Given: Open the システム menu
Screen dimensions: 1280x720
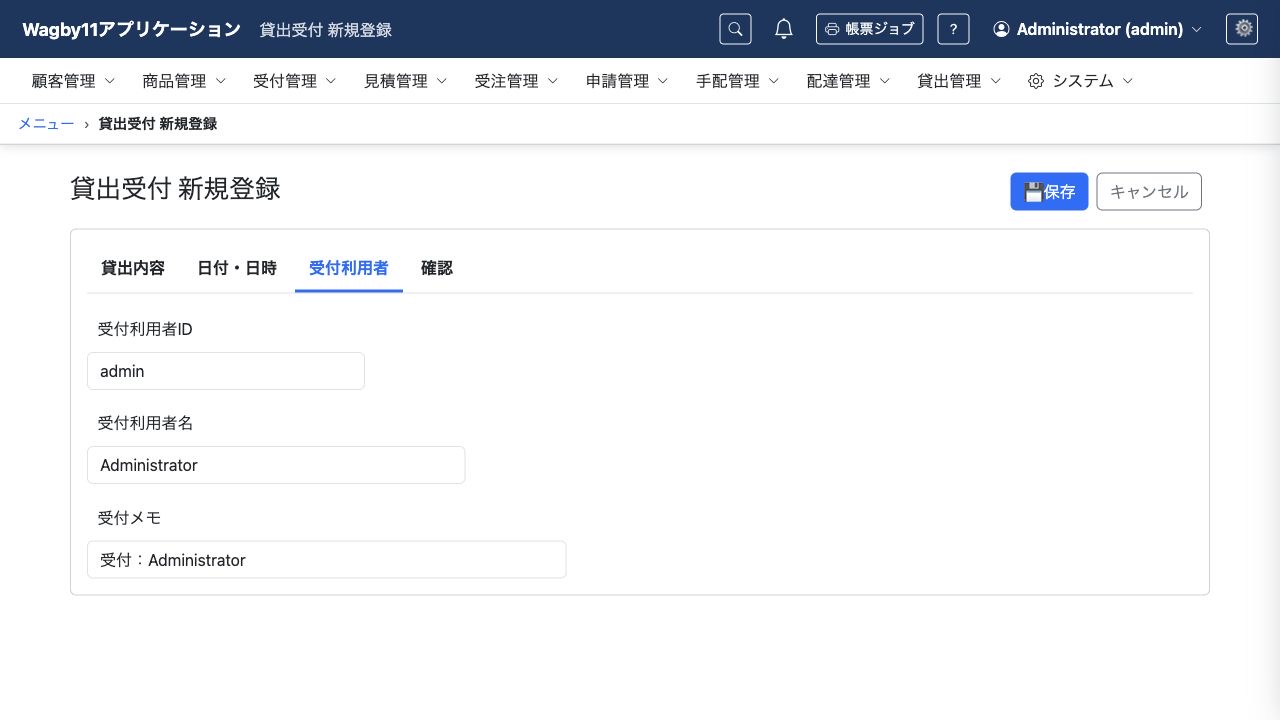Looking at the screenshot, I should tap(1081, 81).
